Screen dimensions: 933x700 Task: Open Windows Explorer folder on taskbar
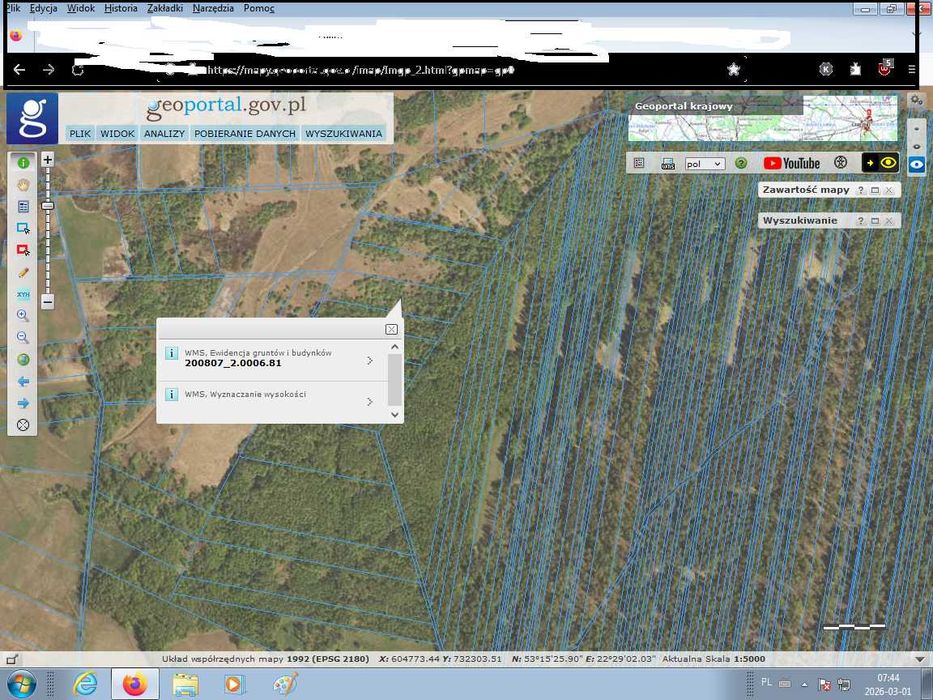[x=185, y=685]
